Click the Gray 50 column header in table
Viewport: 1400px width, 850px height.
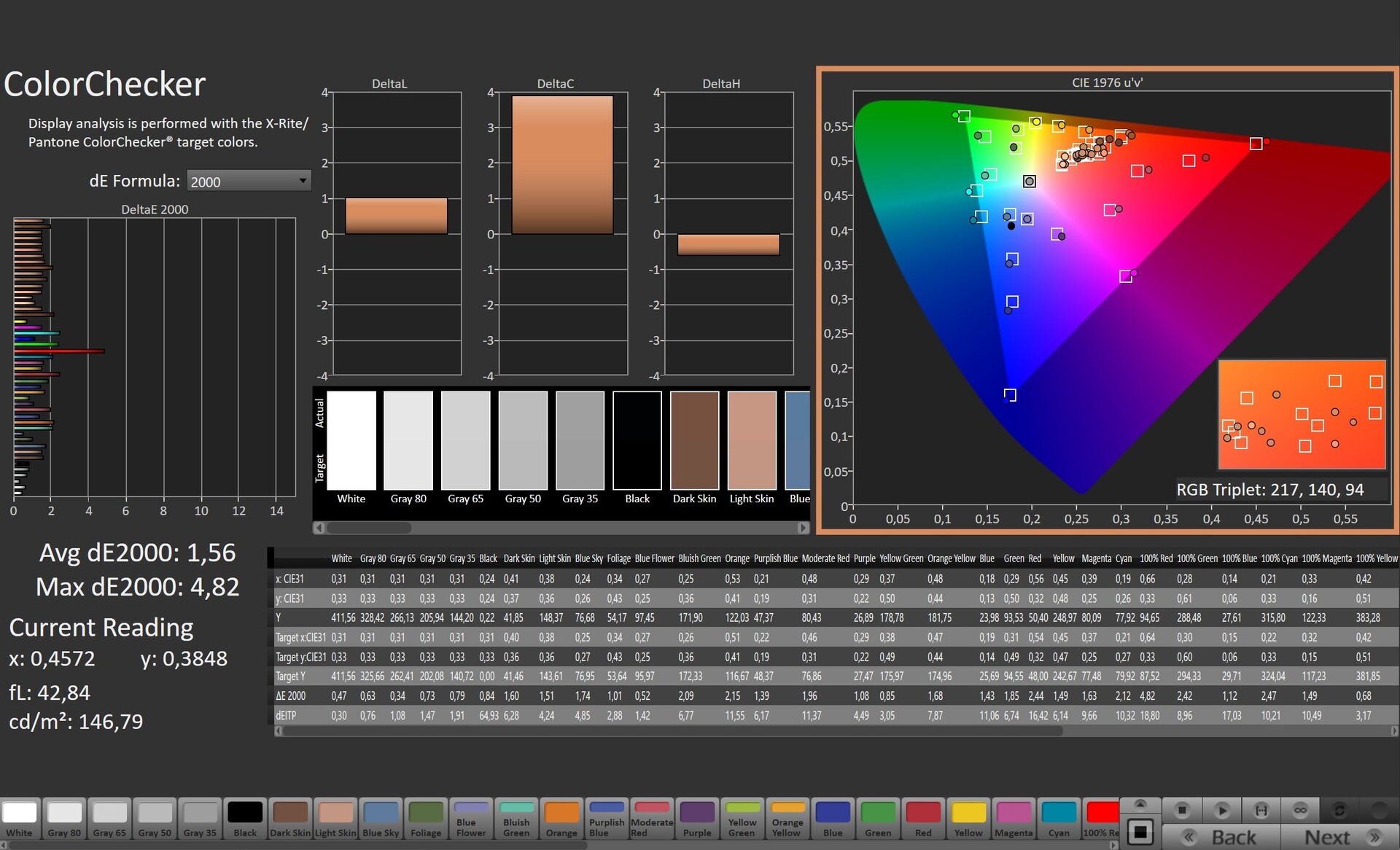tap(432, 558)
